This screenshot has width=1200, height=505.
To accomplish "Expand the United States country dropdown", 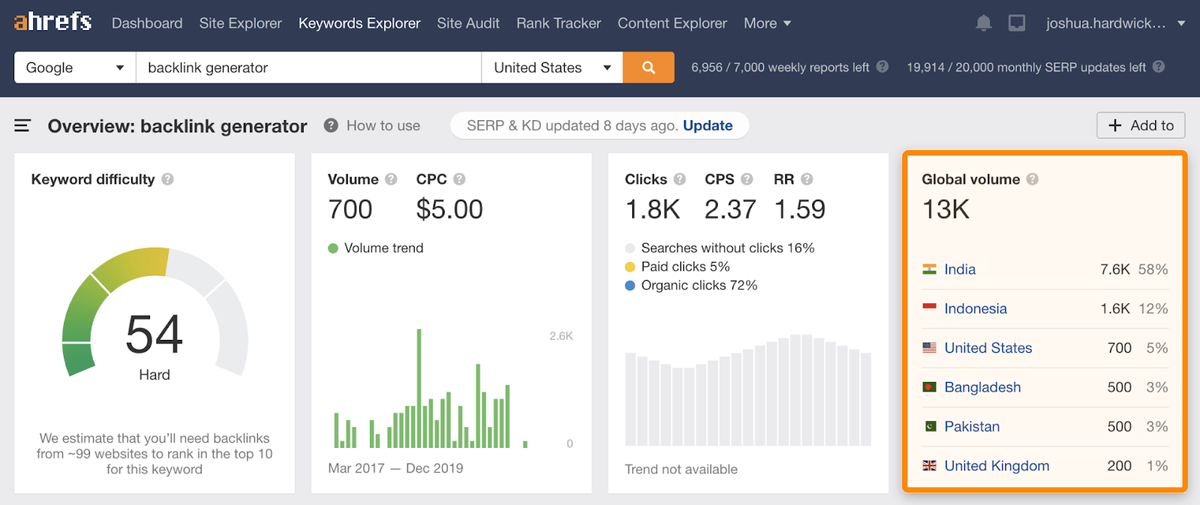I will pyautogui.click(x=552, y=68).
